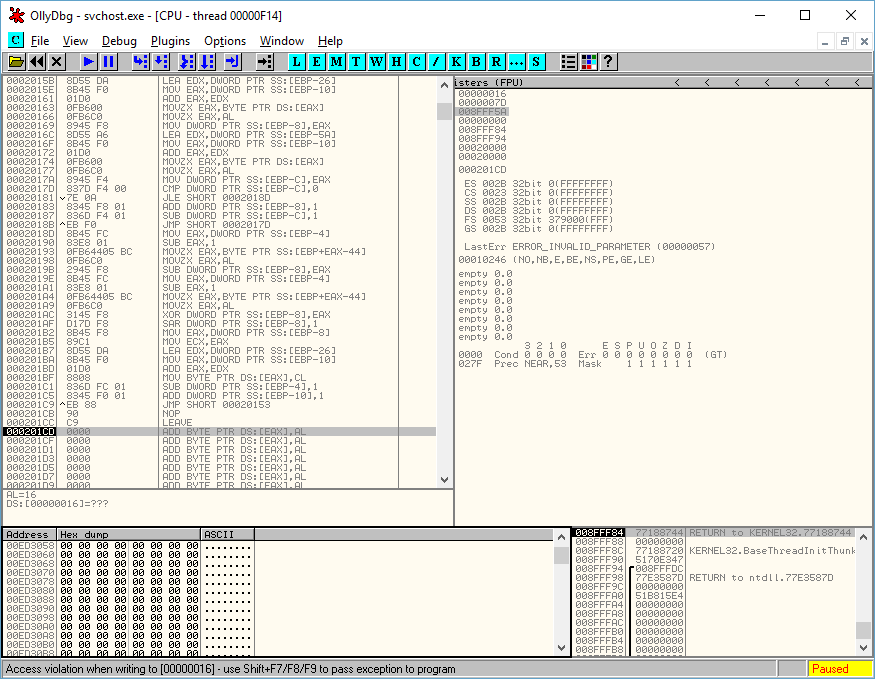Click the Step into toolbar icon
This screenshot has height=679, width=875.
click(x=140, y=61)
